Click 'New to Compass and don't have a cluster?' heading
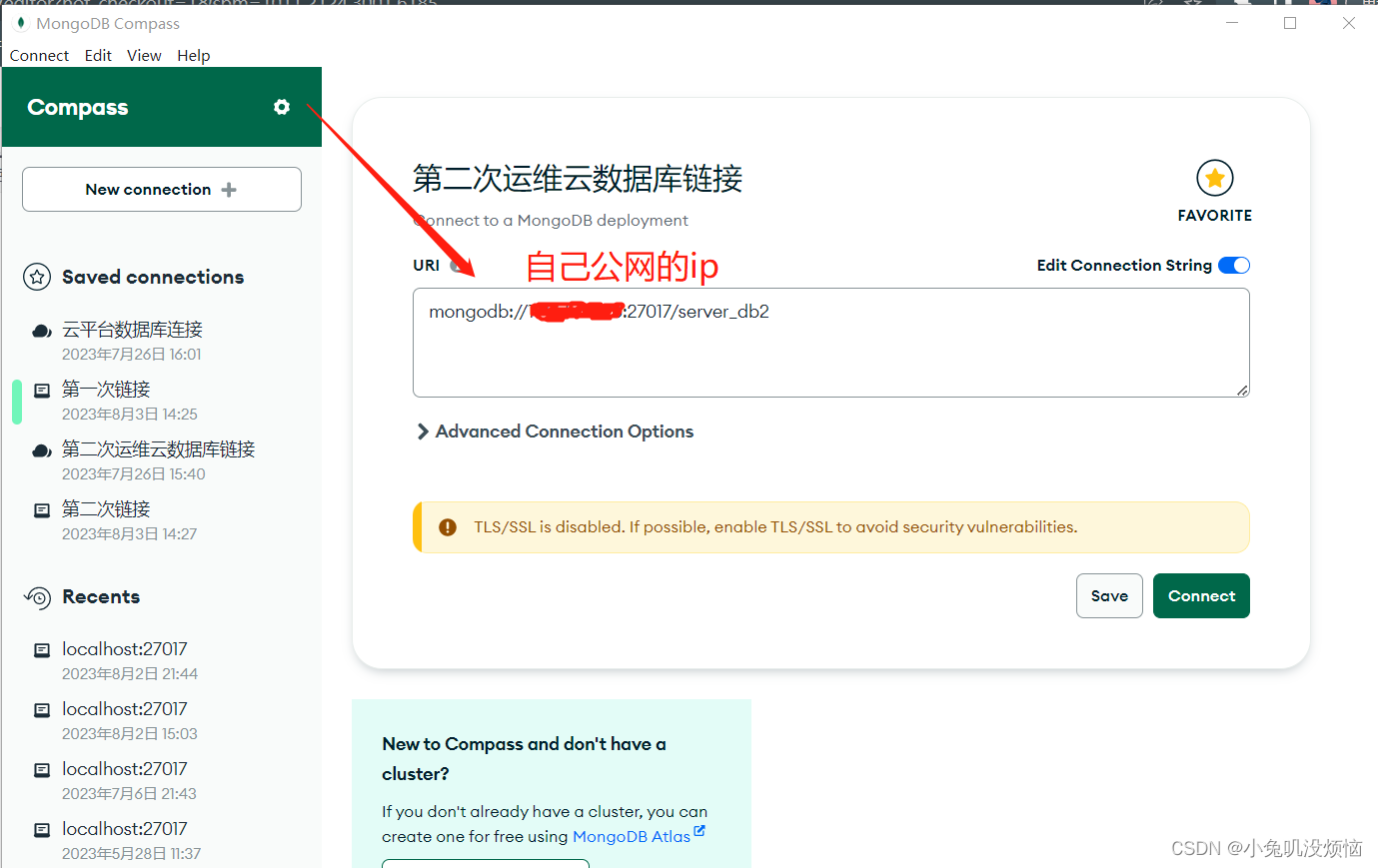The height and width of the screenshot is (868, 1378). 524,759
